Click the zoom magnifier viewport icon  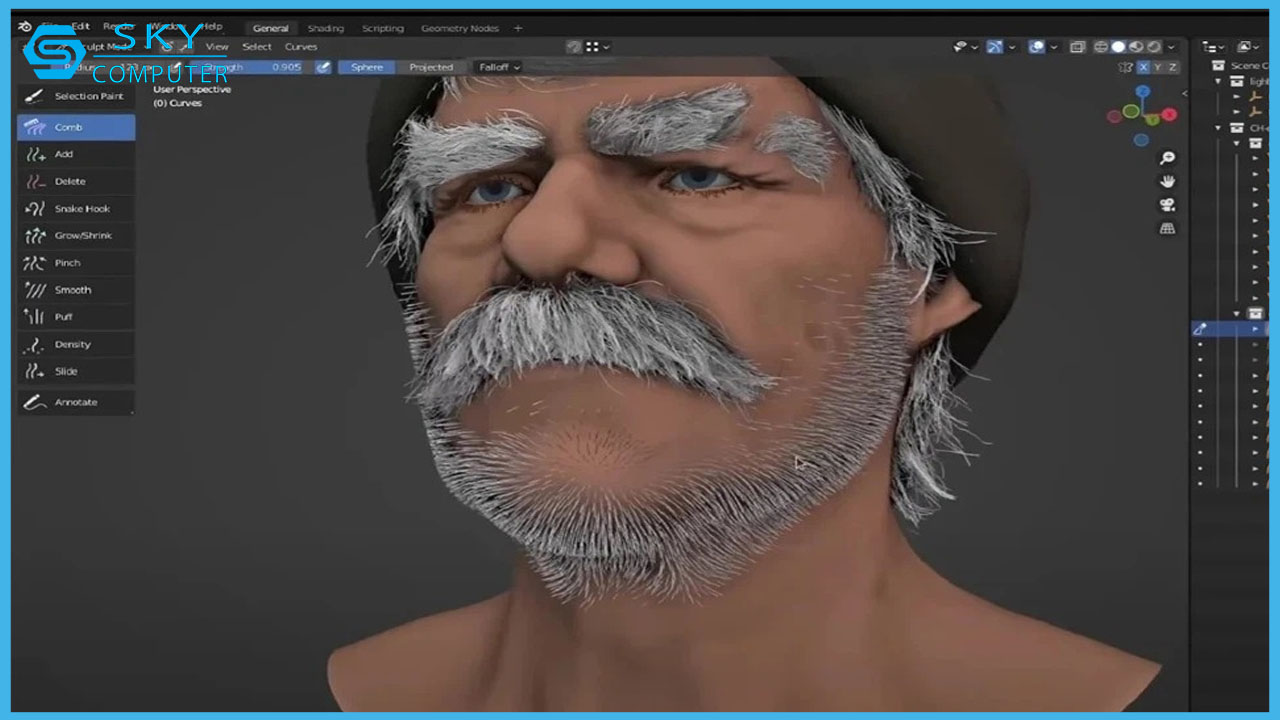(1167, 158)
